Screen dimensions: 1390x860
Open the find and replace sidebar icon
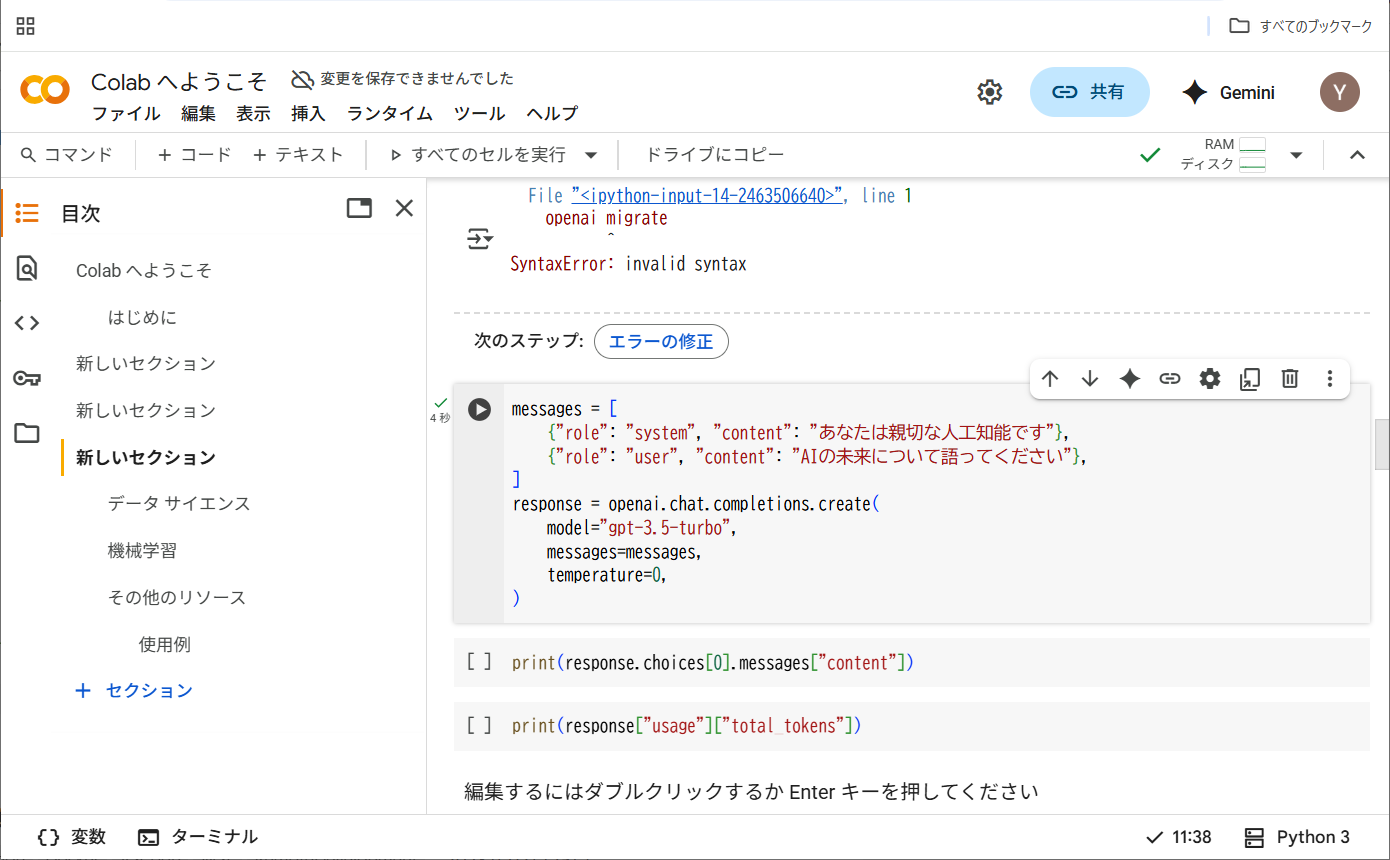click(x=27, y=268)
